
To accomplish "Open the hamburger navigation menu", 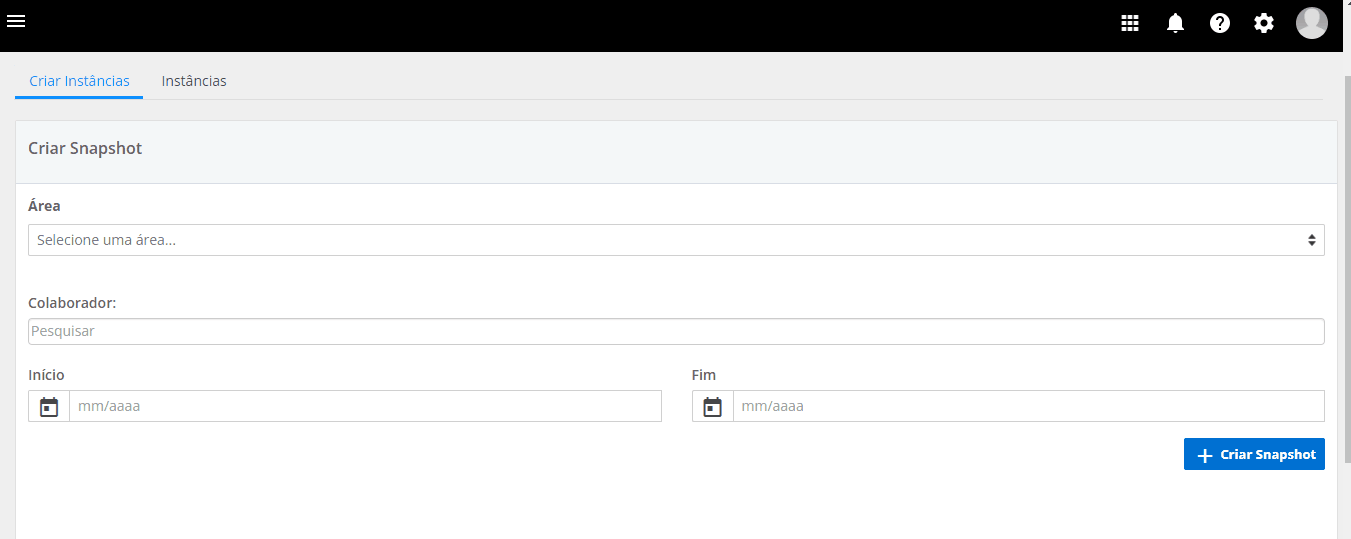I will 16,21.
